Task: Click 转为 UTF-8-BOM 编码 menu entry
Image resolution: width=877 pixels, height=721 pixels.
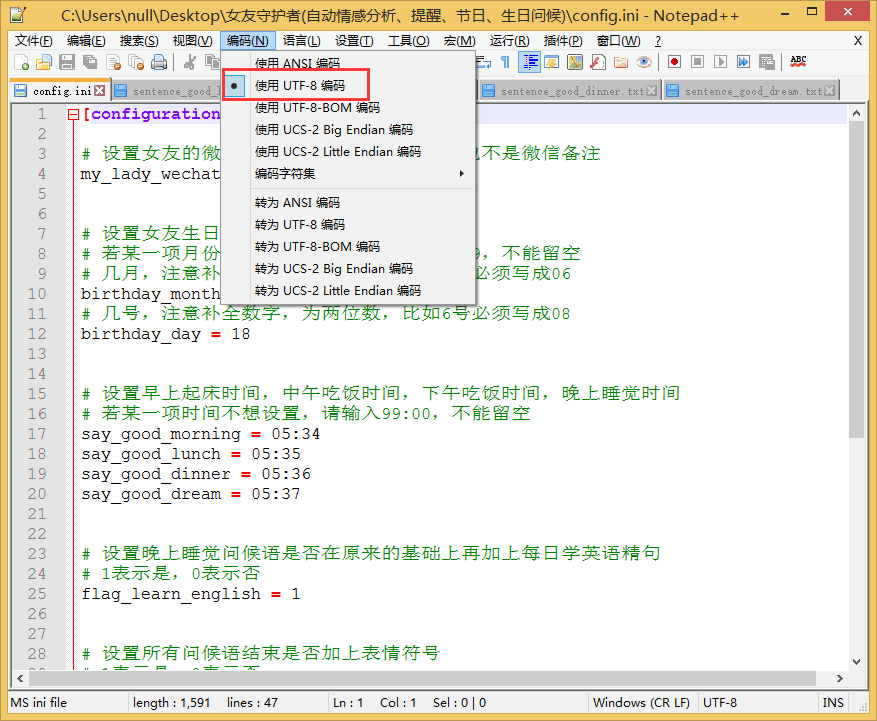Action: [317, 246]
